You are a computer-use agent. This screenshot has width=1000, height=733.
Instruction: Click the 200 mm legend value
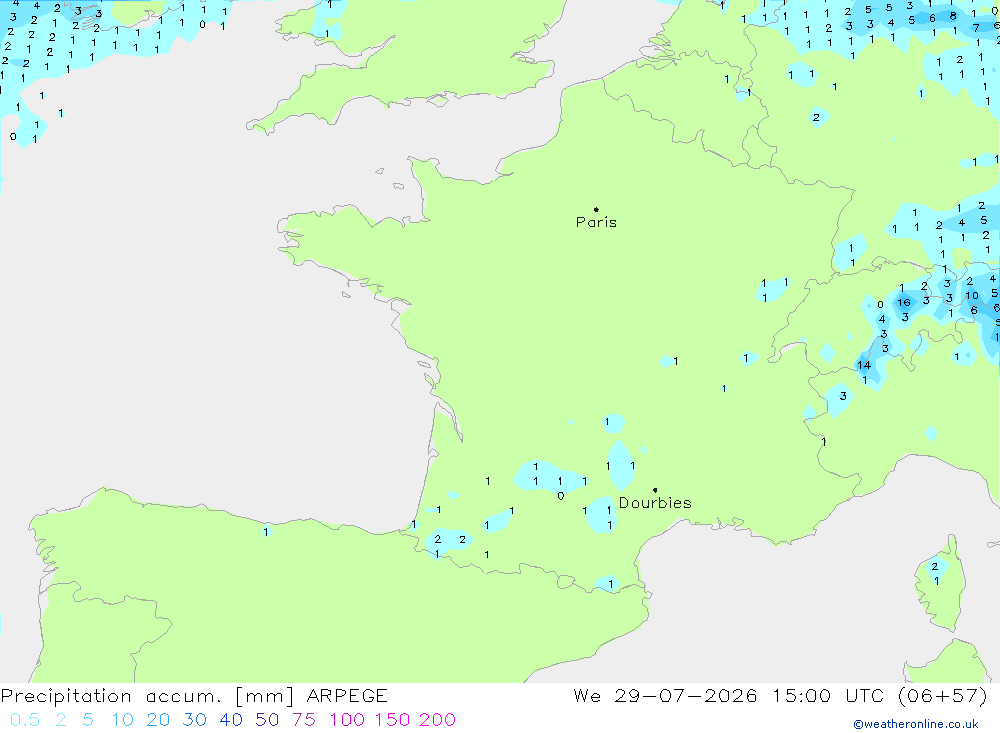click(438, 720)
